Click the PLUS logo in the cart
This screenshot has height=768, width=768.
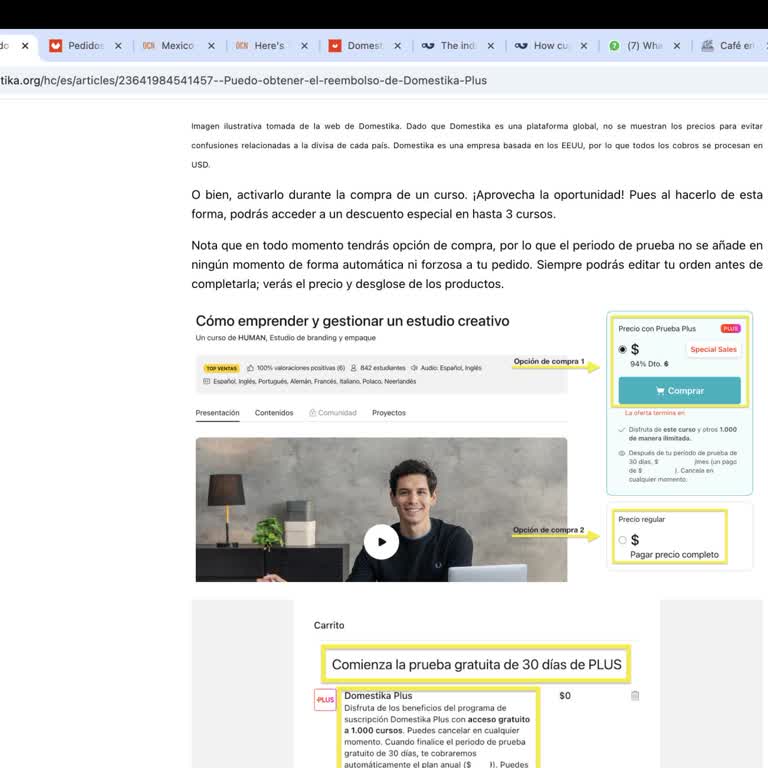325,700
